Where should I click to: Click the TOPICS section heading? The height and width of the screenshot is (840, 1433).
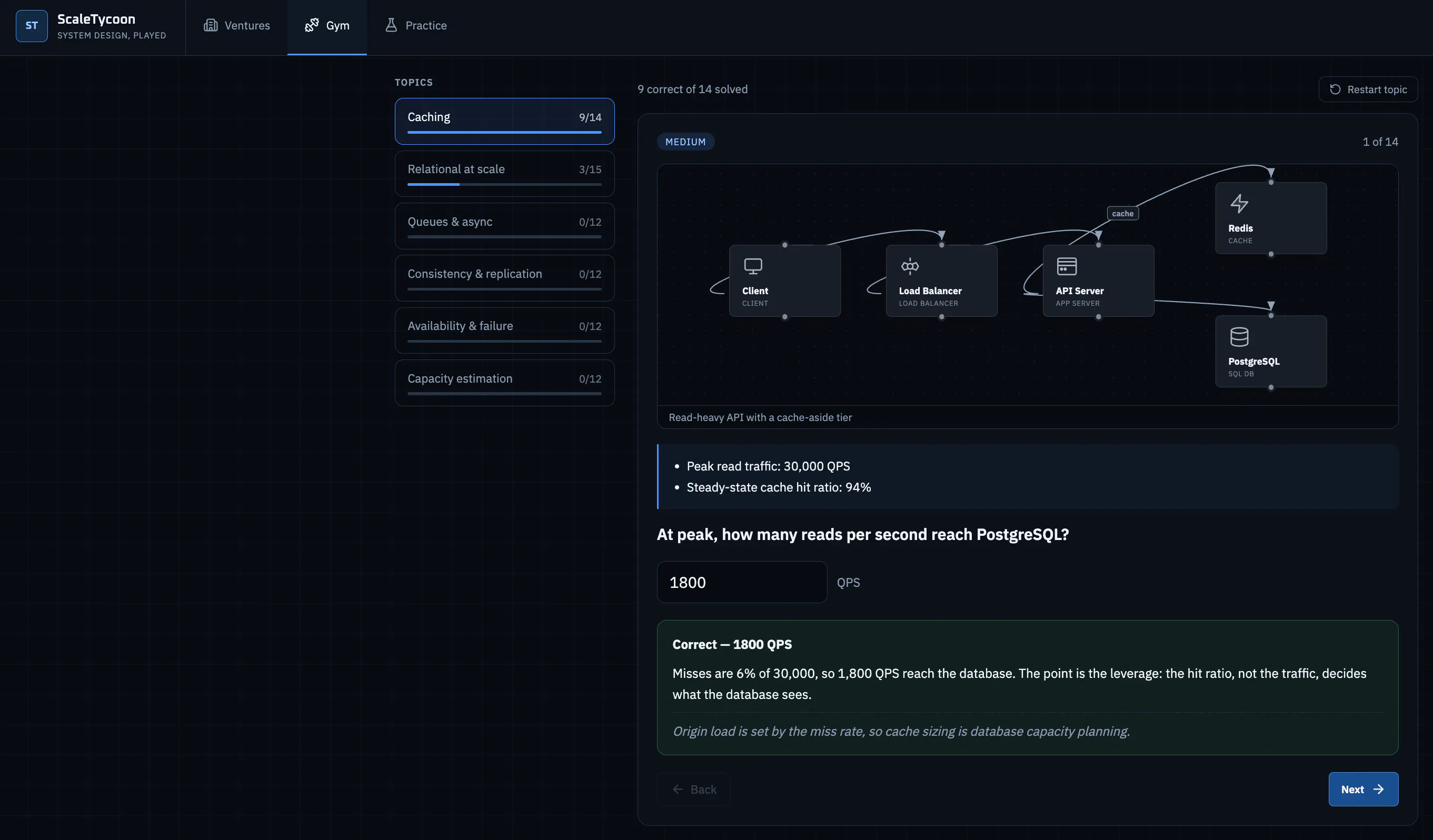[x=413, y=83]
